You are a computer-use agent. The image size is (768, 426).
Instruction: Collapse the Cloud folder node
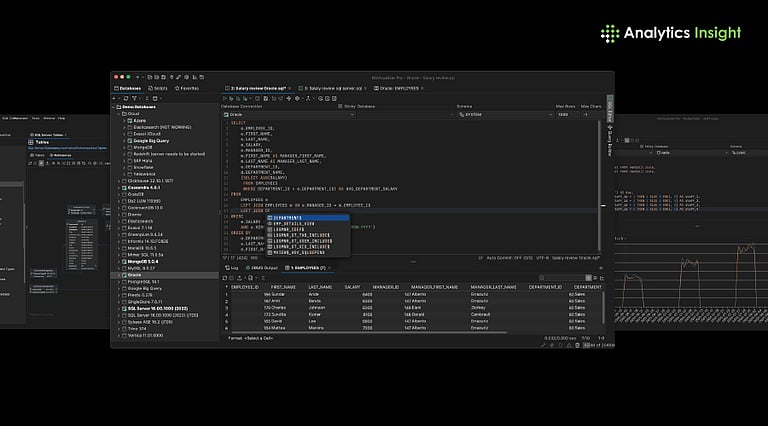point(119,114)
